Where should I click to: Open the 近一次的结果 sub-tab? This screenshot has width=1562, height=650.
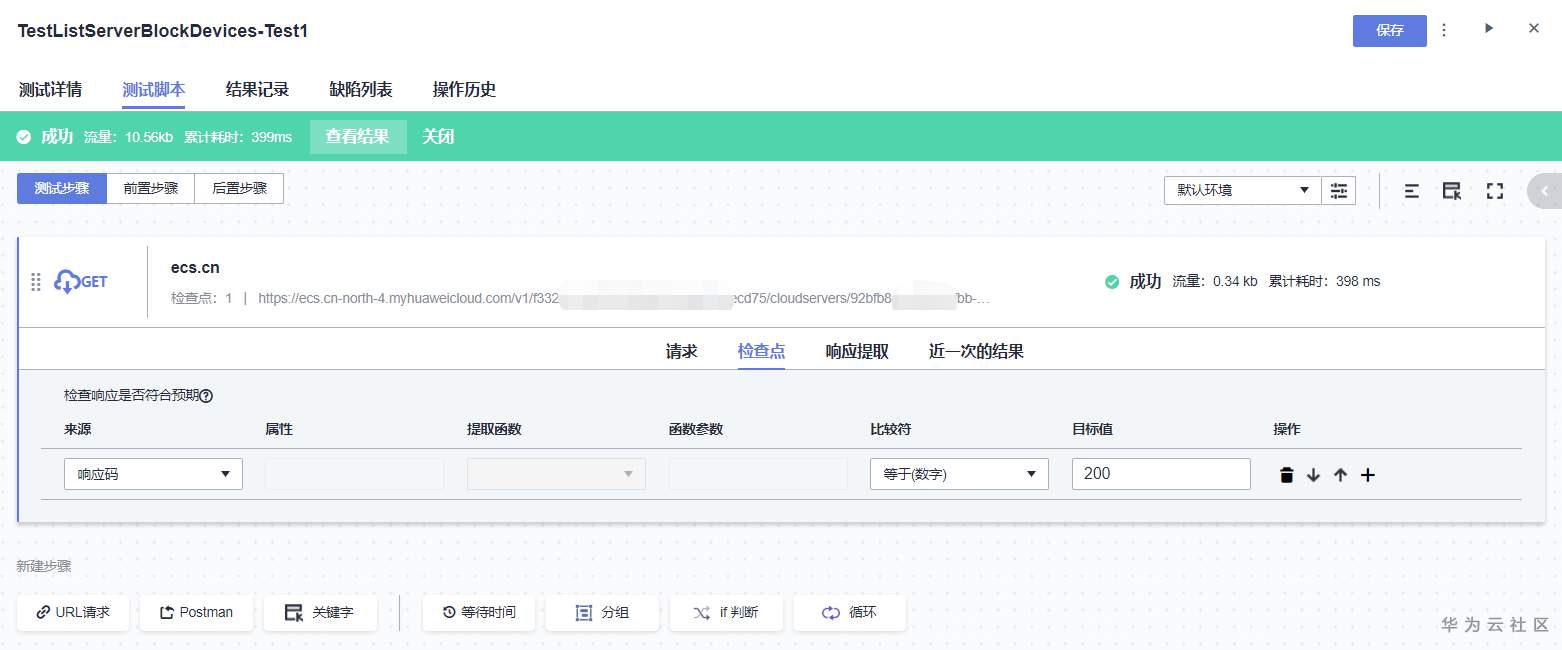(976, 351)
